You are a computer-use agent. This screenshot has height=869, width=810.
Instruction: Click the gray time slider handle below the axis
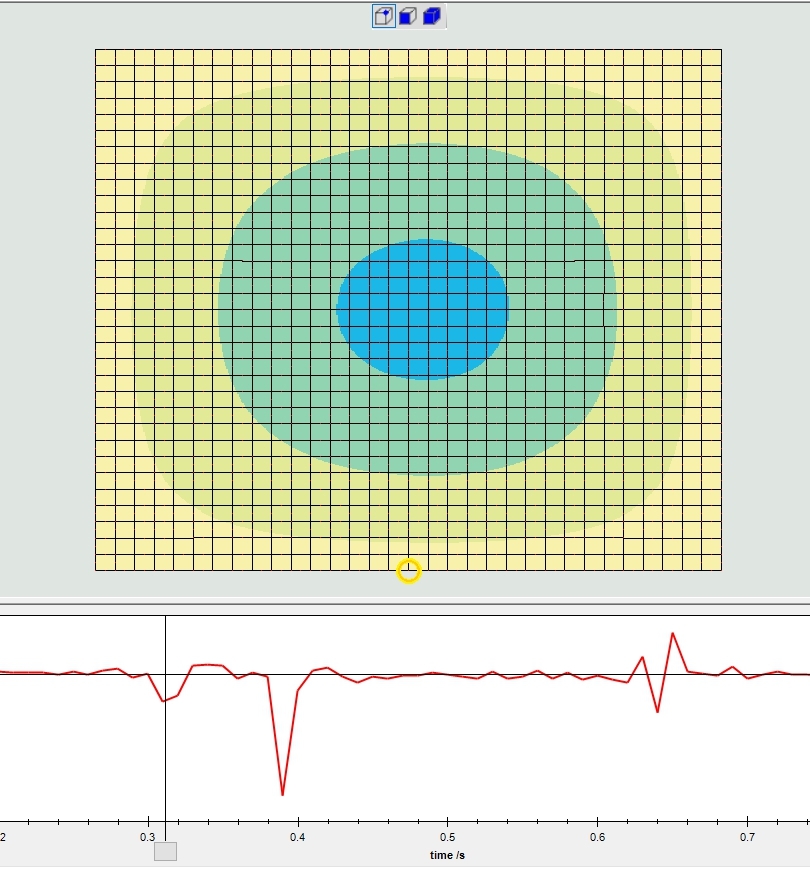[165, 851]
